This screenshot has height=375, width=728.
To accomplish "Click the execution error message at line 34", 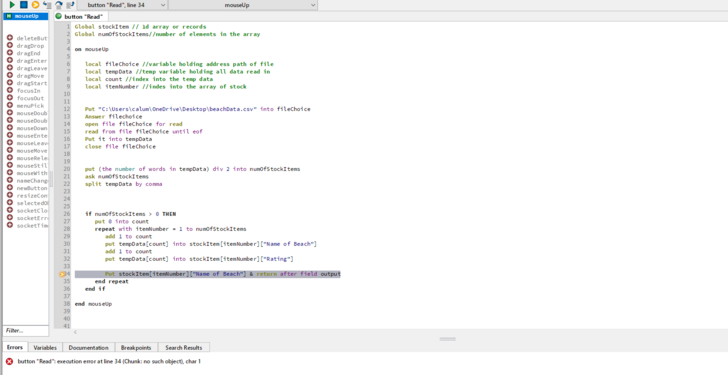I will click(x=109, y=361).
